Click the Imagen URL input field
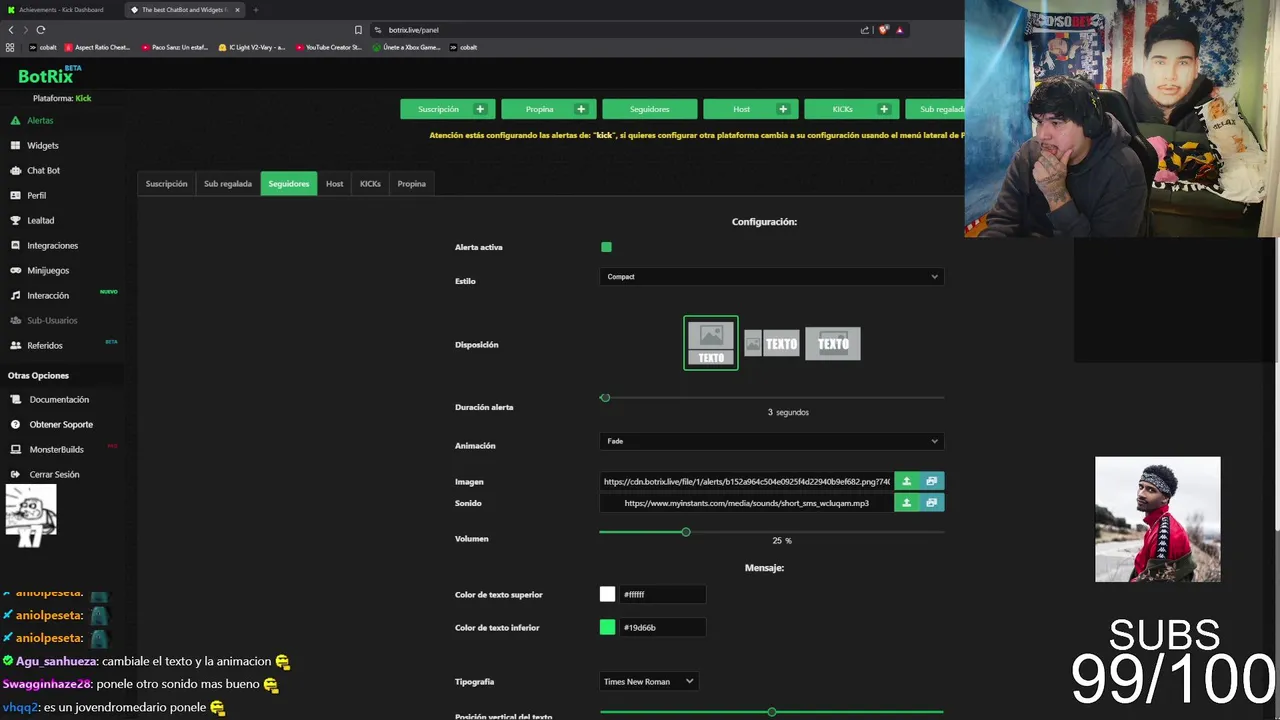 747,481
